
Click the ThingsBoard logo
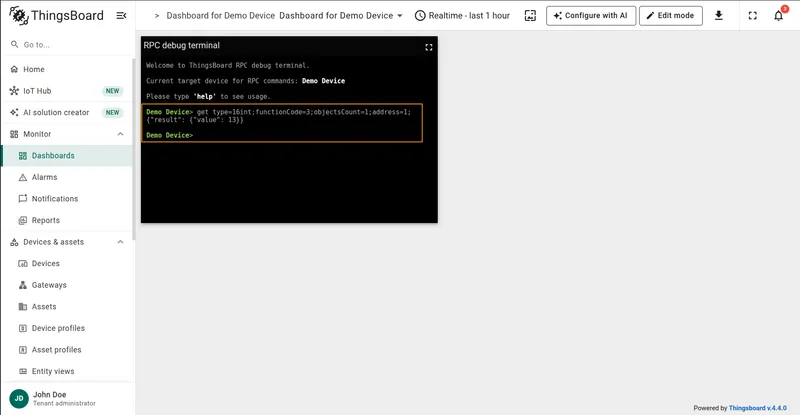coord(56,15)
